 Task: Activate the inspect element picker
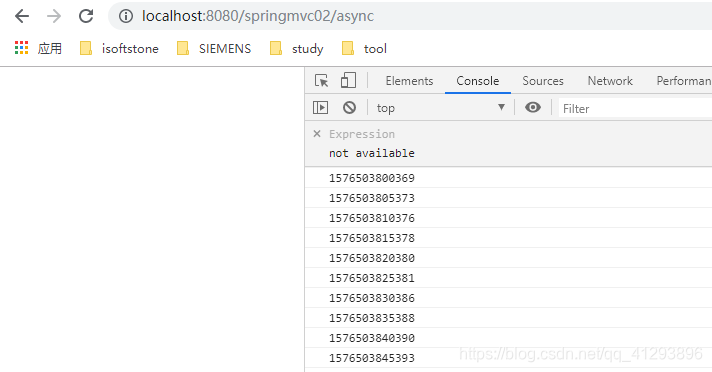[321, 81]
